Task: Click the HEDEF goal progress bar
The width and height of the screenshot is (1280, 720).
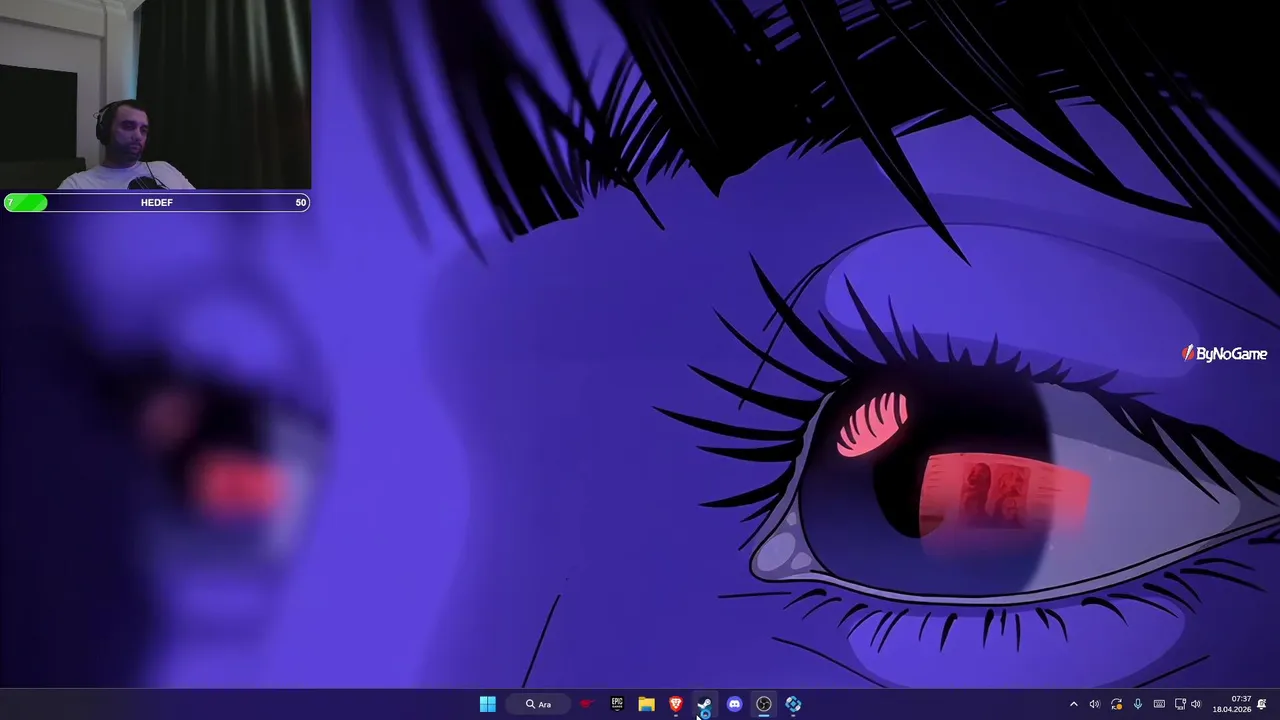Action: (157, 202)
